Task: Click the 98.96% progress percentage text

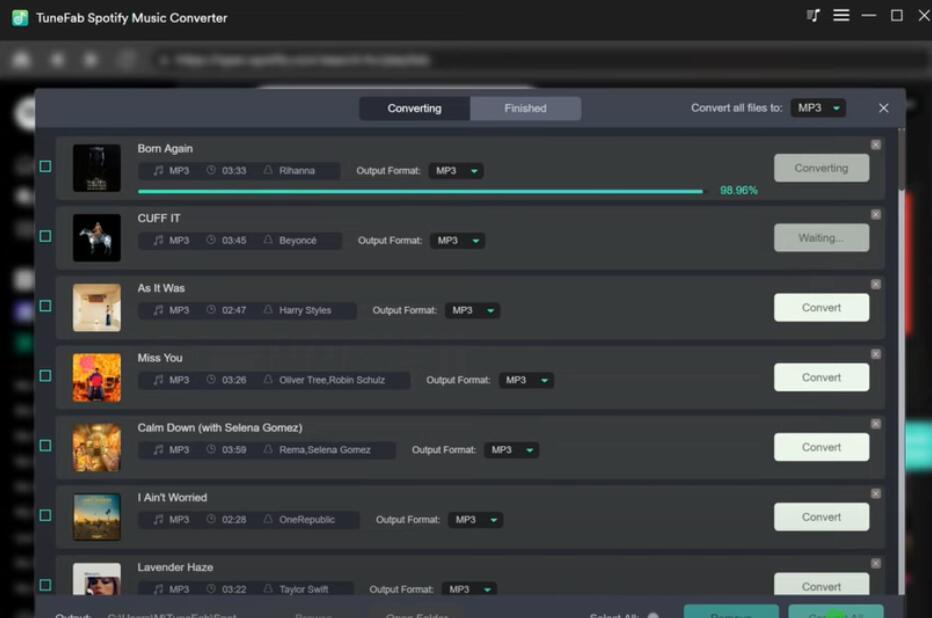Action: [739, 191]
